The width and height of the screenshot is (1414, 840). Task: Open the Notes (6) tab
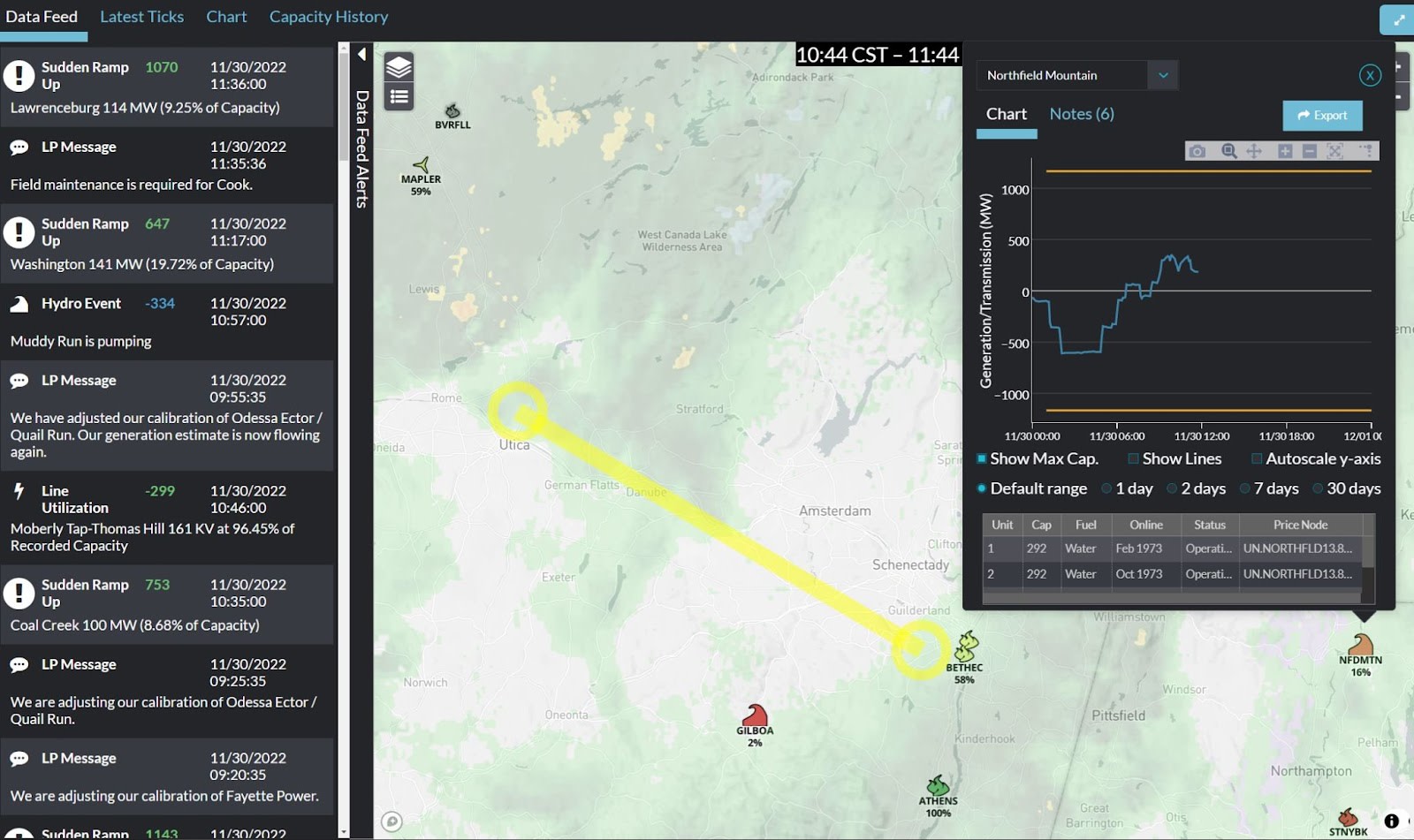point(1082,114)
